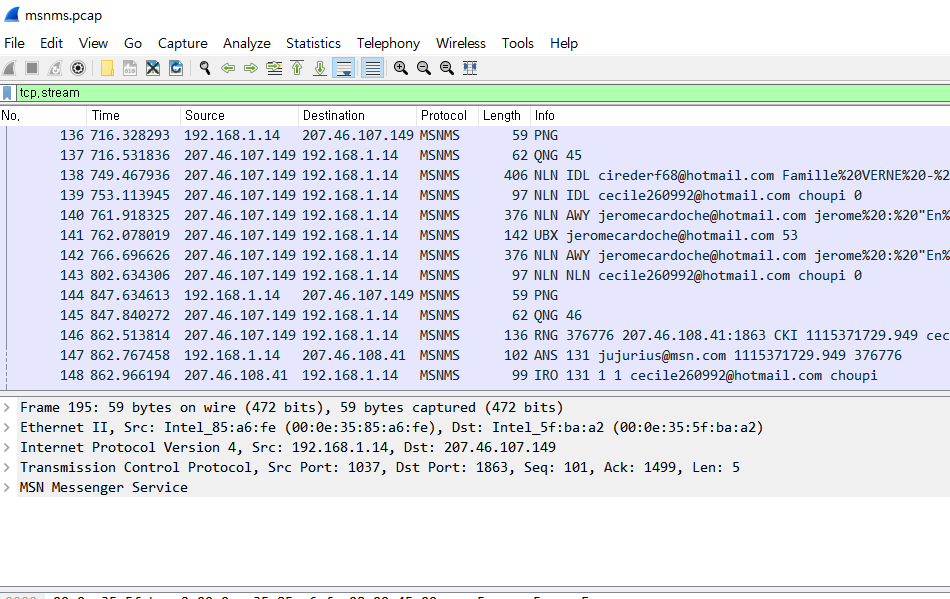Click the Resize columns to fit icon
This screenshot has height=599, width=950.
coord(470,68)
